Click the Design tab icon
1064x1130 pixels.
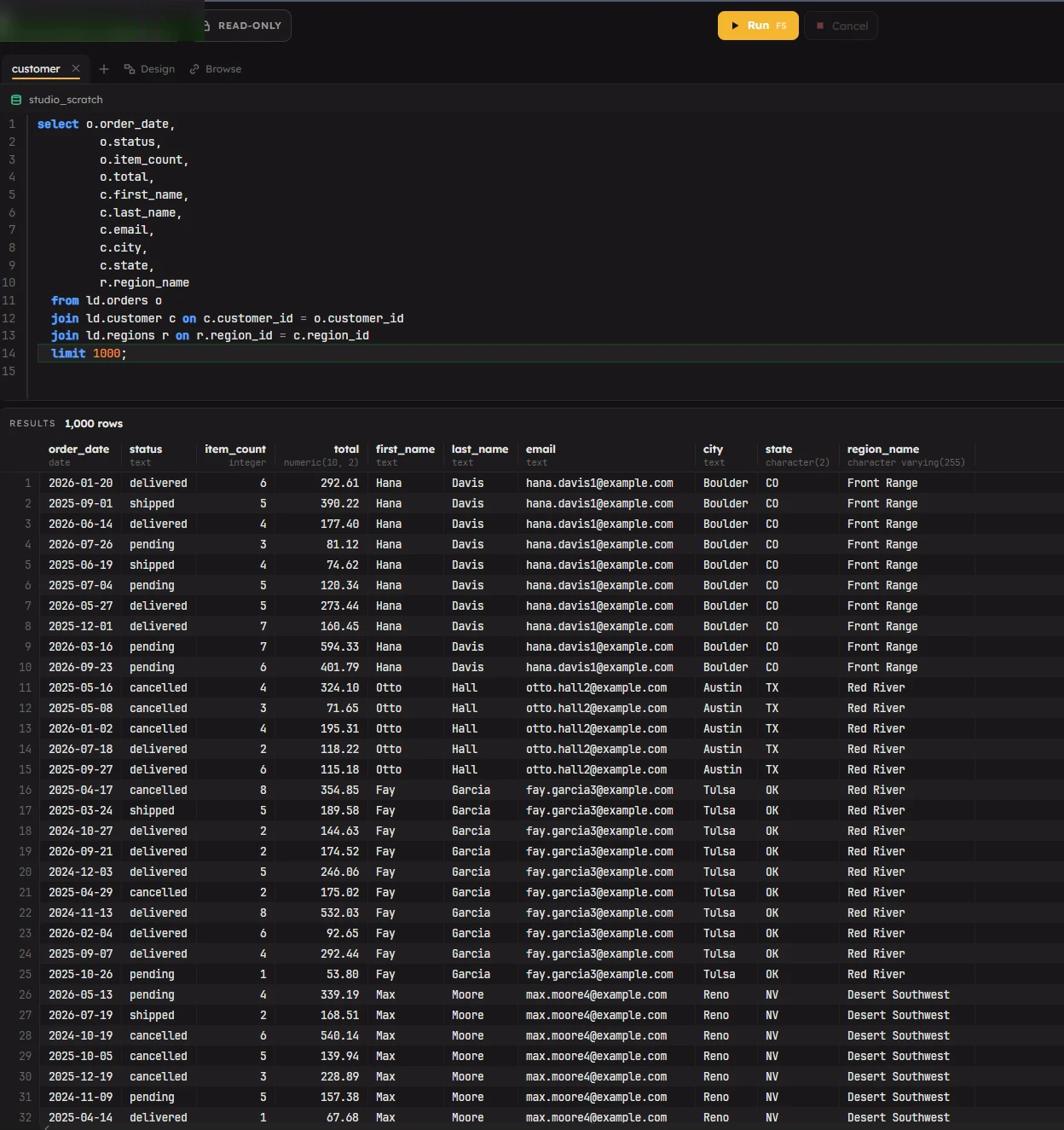pyautogui.click(x=130, y=69)
